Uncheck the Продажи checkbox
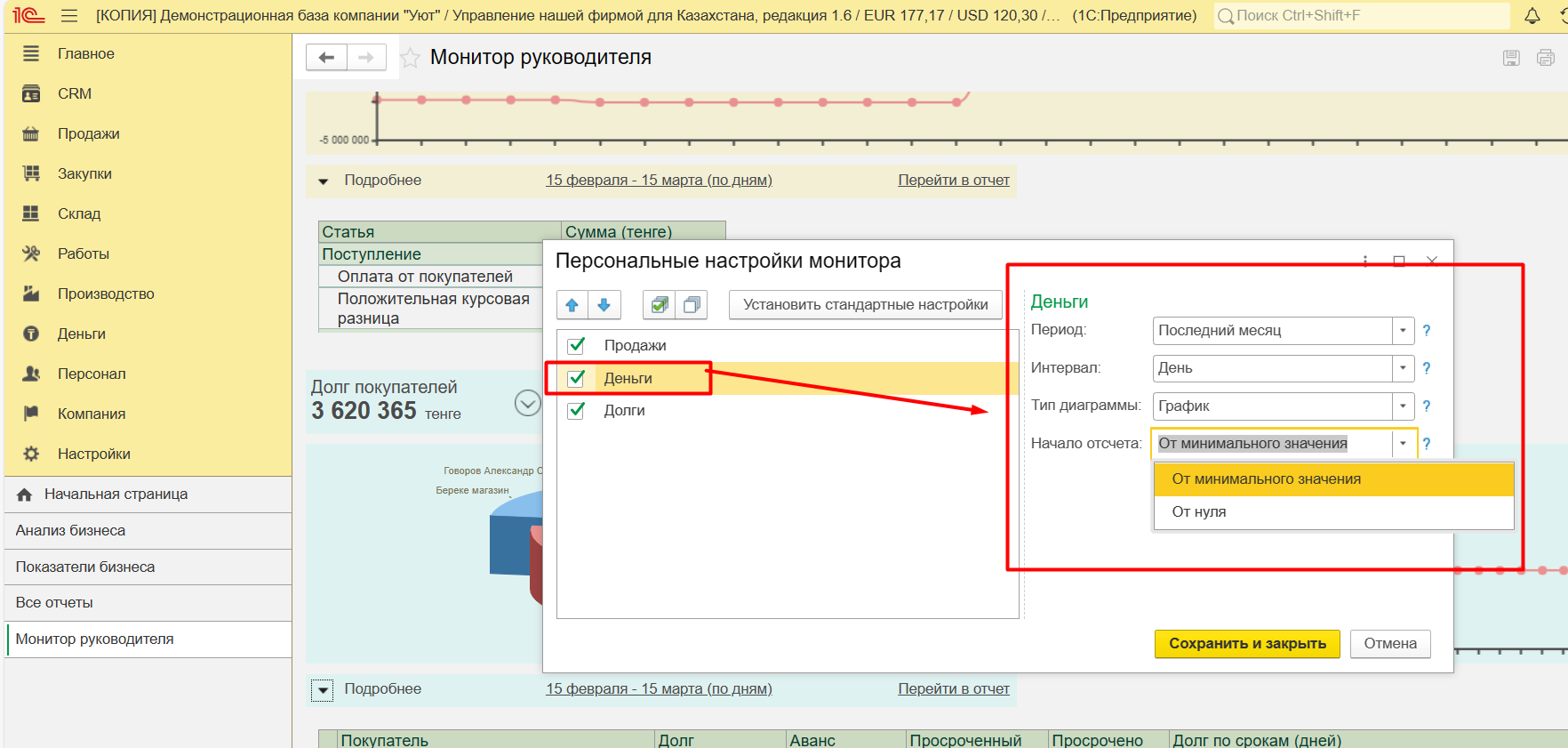Viewport: 1568px width, 748px height. (x=576, y=345)
